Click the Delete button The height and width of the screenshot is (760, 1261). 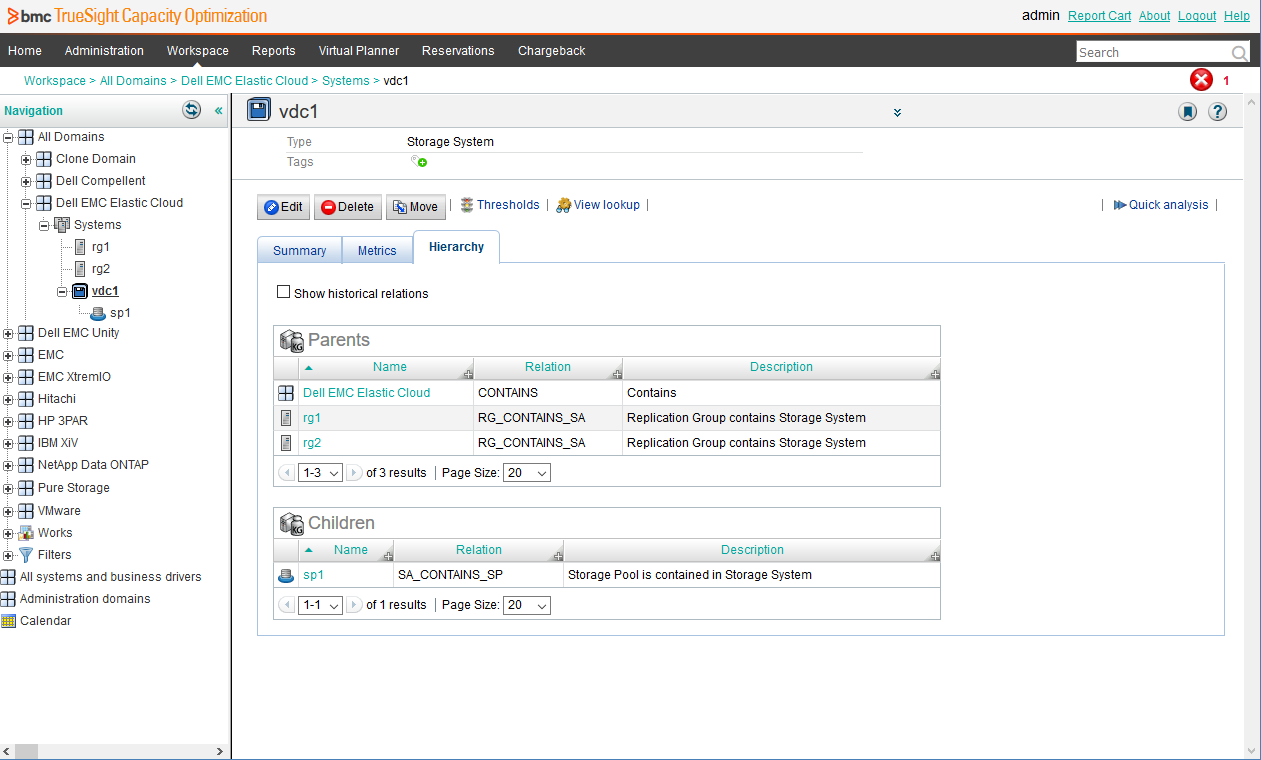point(348,207)
